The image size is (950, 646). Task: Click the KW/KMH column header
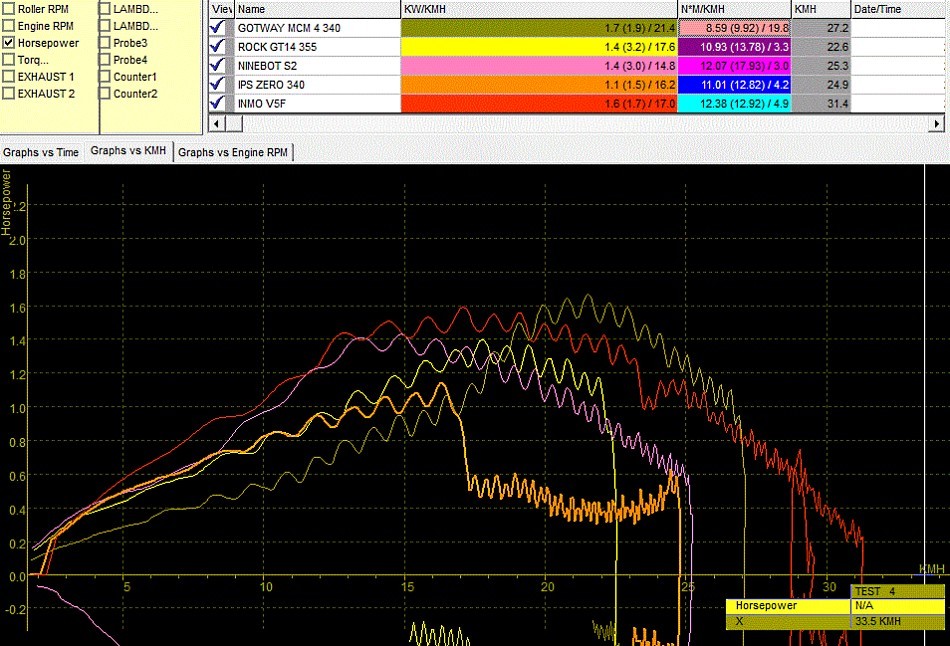pos(538,9)
